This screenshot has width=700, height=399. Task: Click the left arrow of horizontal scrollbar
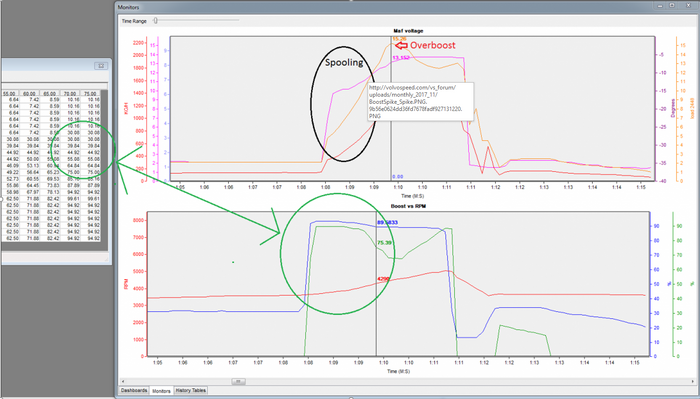point(123,382)
